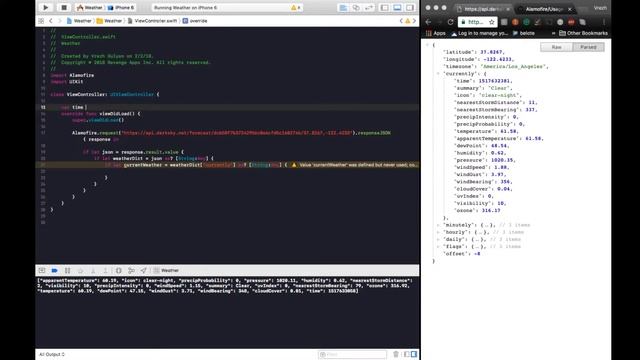Click browser back arrow
Image resolution: width=640 pixels, height=360 pixels.
pyautogui.click(x=428, y=22)
